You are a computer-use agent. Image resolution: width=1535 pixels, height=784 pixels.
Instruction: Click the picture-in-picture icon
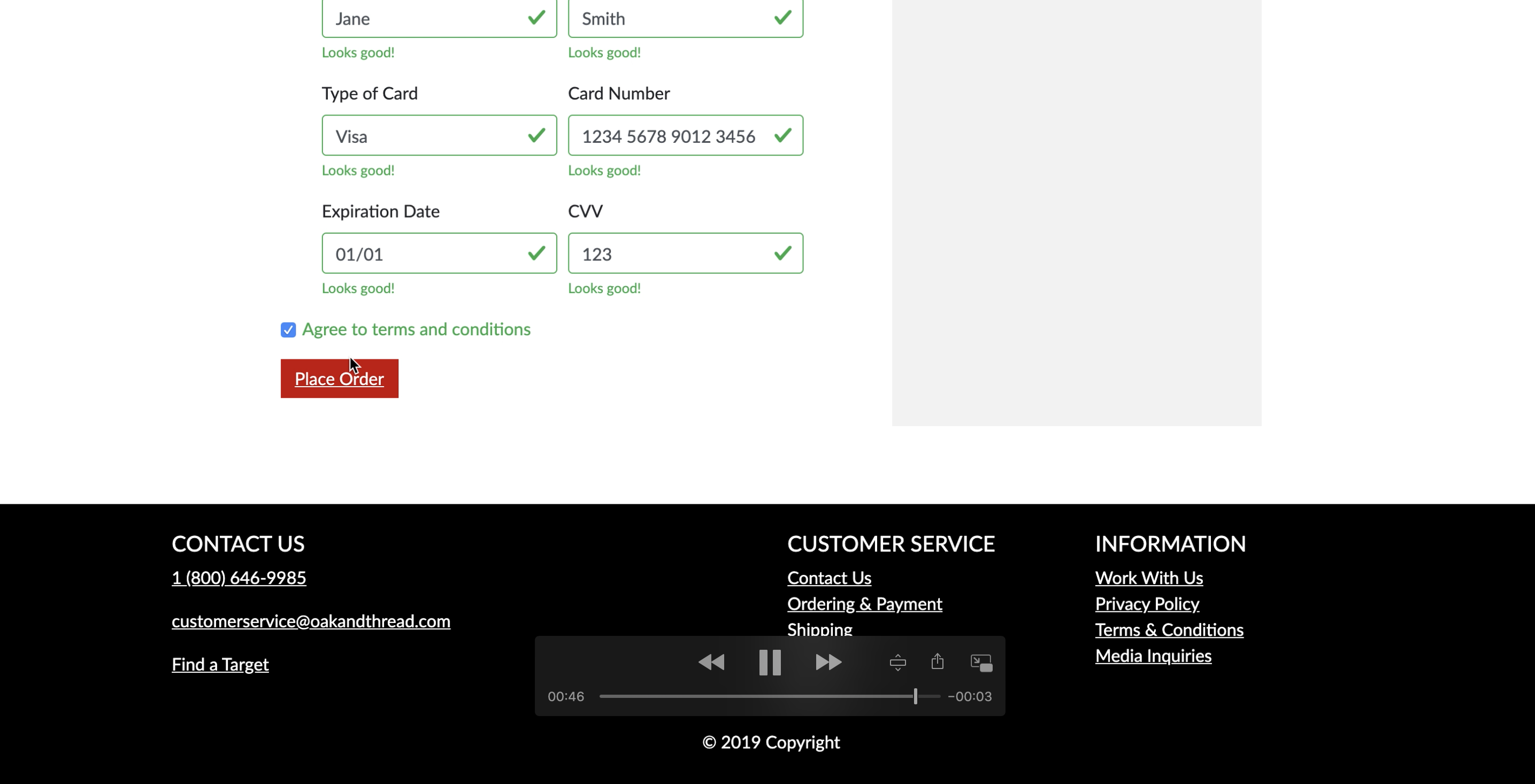click(981, 663)
